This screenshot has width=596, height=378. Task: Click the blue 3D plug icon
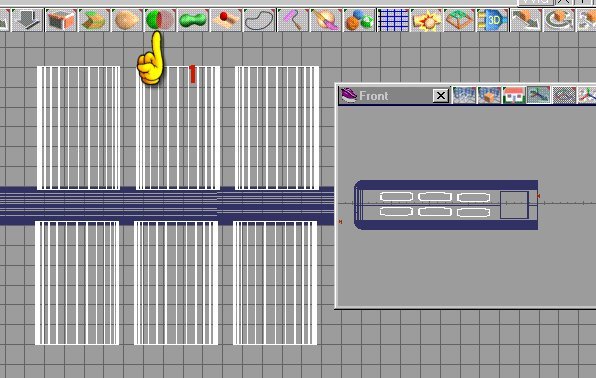492,19
